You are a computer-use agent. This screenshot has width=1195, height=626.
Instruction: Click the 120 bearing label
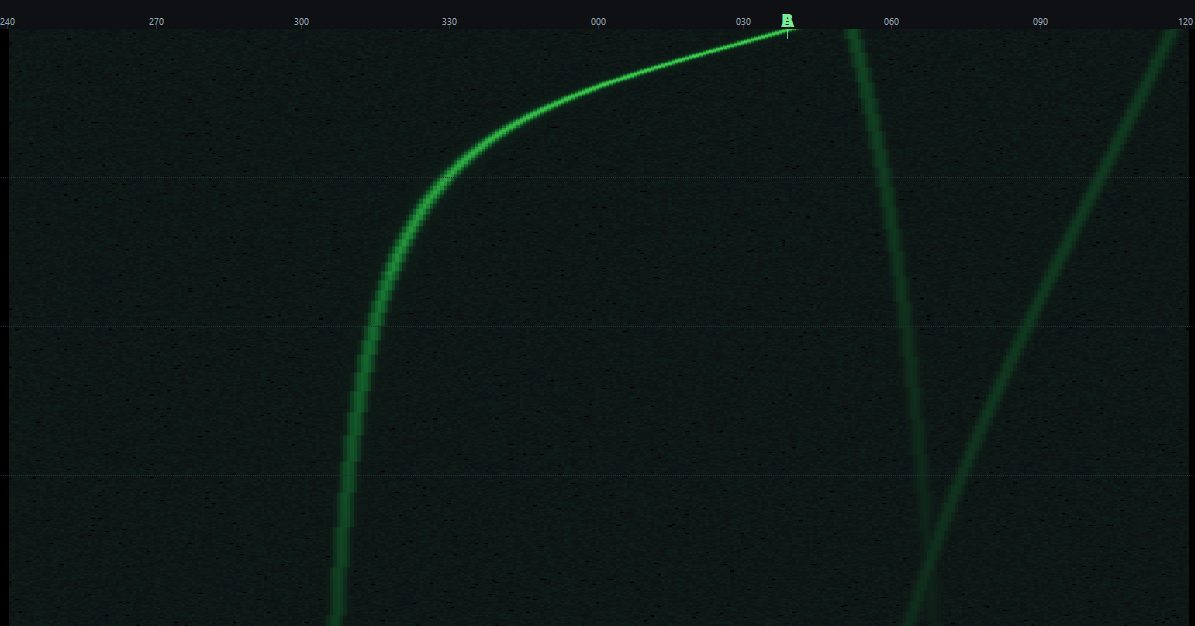pos(1187,22)
